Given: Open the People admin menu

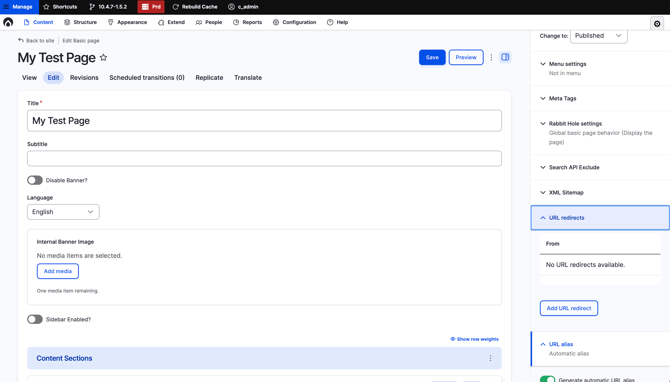Looking at the screenshot, I should [x=209, y=22].
